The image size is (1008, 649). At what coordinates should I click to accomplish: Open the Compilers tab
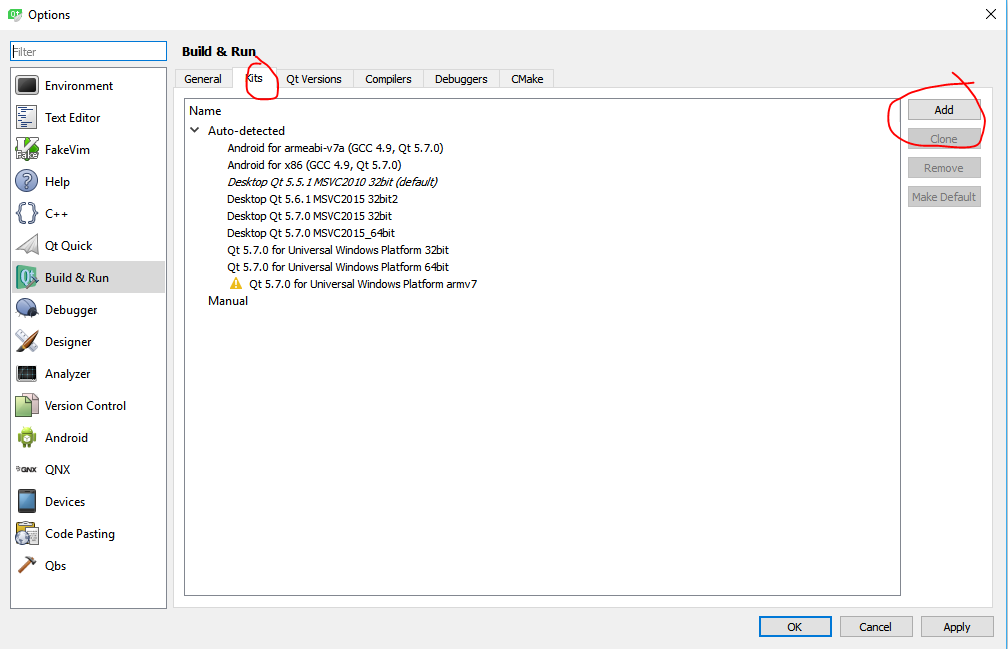click(388, 79)
